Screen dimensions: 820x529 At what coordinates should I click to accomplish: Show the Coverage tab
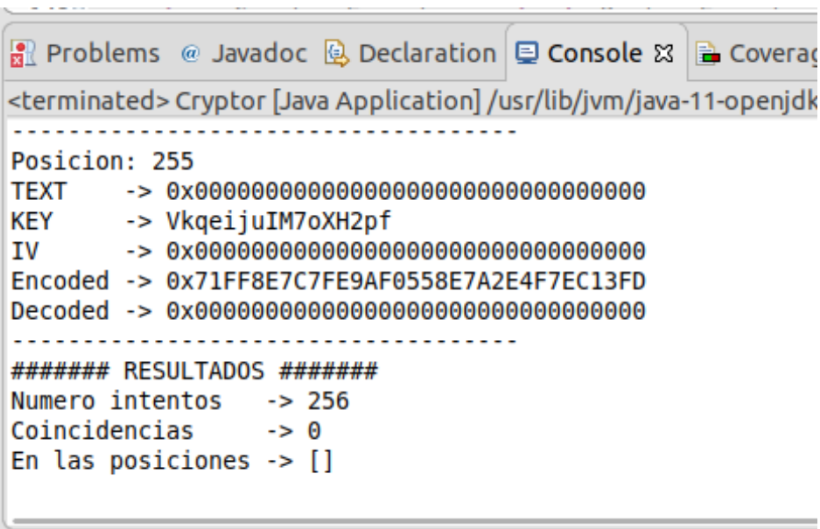772,54
